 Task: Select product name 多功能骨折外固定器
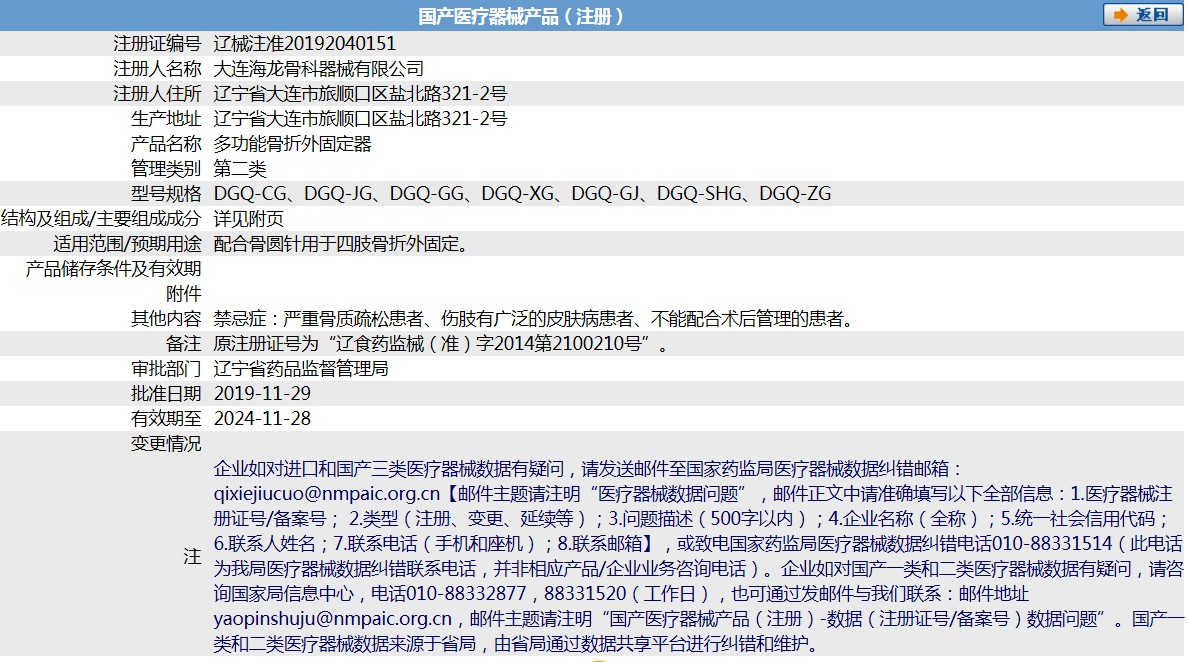292,144
